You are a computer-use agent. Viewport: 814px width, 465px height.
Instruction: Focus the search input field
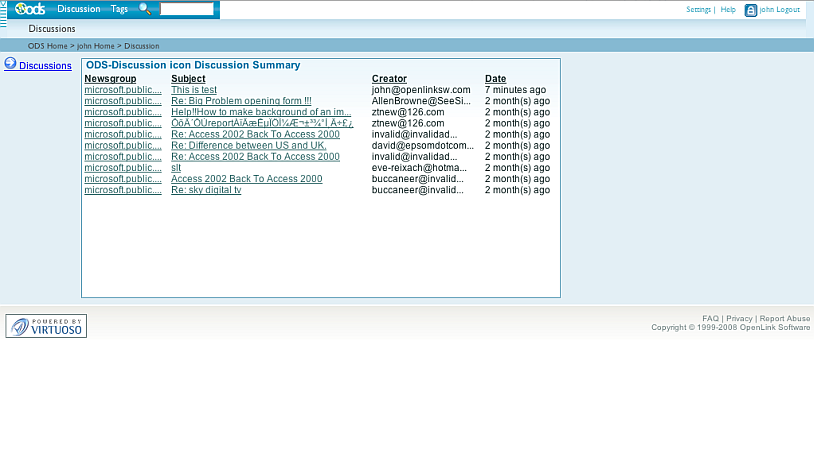tap(187, 9)
